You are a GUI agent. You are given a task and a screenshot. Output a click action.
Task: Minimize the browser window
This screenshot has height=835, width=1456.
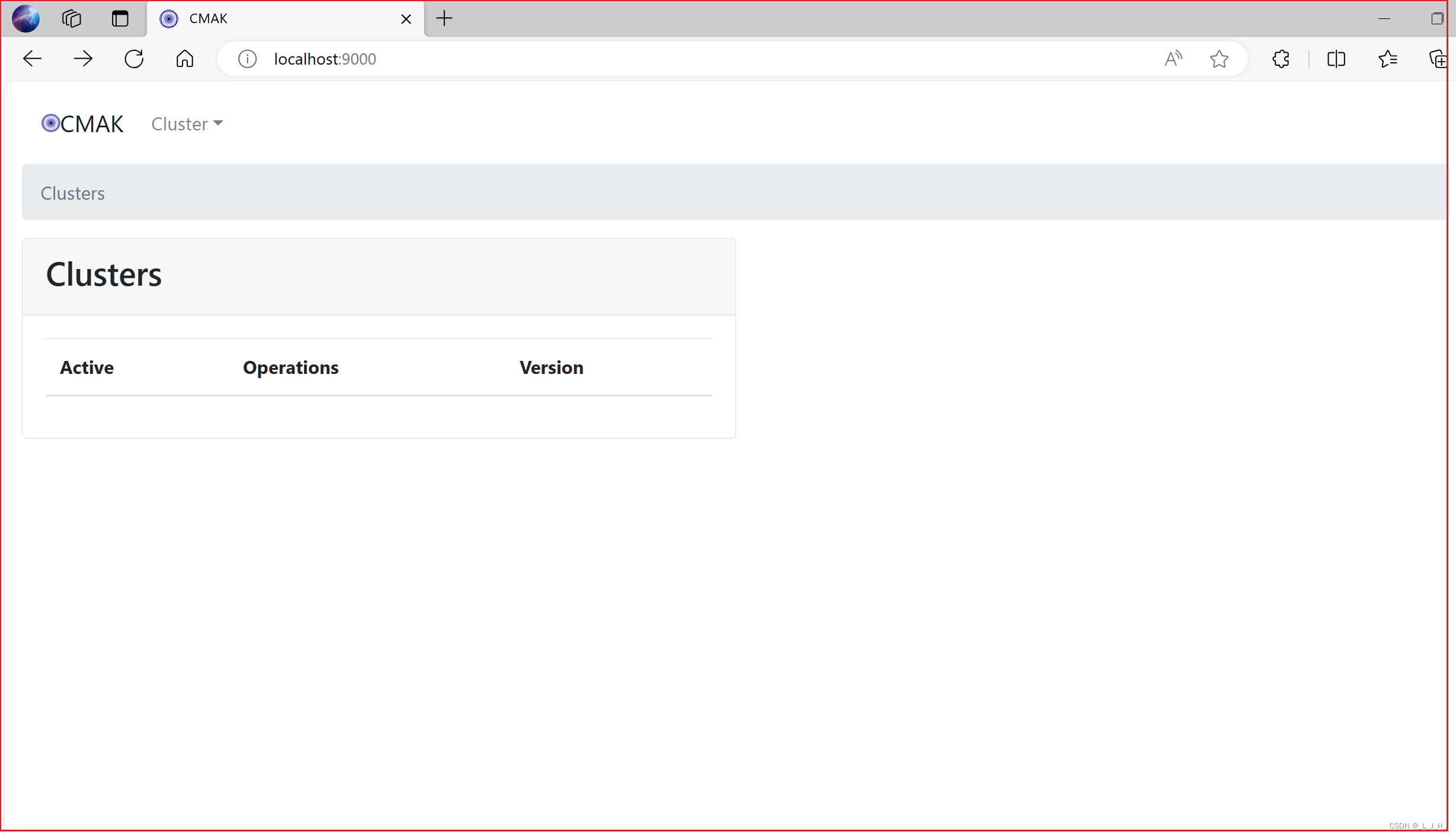tap(1384, 18)
